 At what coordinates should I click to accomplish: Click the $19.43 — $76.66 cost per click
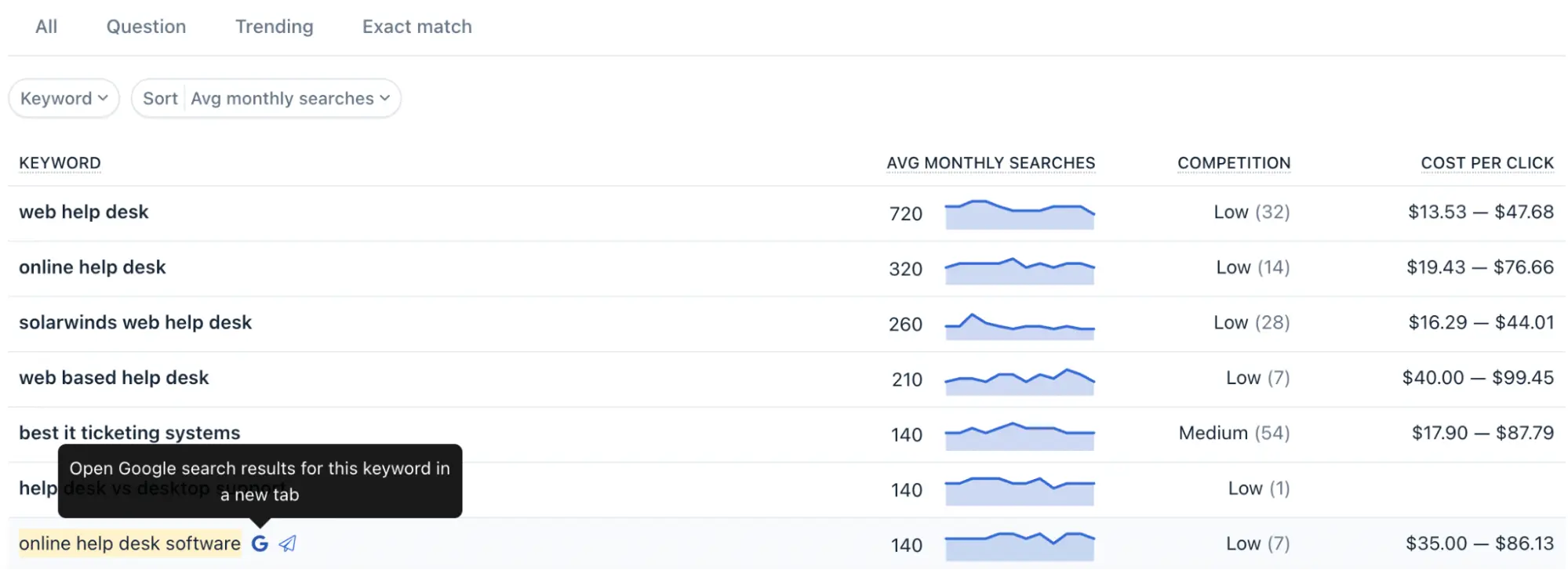[x=1480, y=267]
